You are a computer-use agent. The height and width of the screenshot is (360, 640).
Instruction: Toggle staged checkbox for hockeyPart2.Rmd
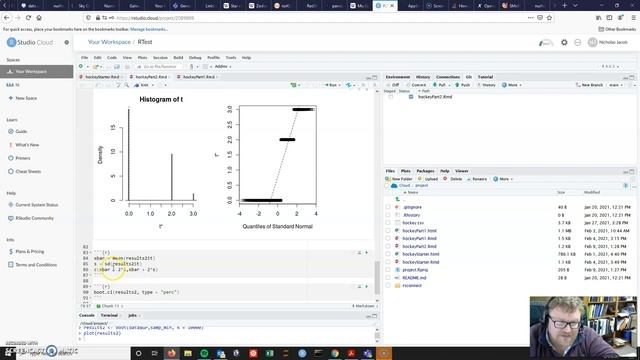tap(391, 97)
